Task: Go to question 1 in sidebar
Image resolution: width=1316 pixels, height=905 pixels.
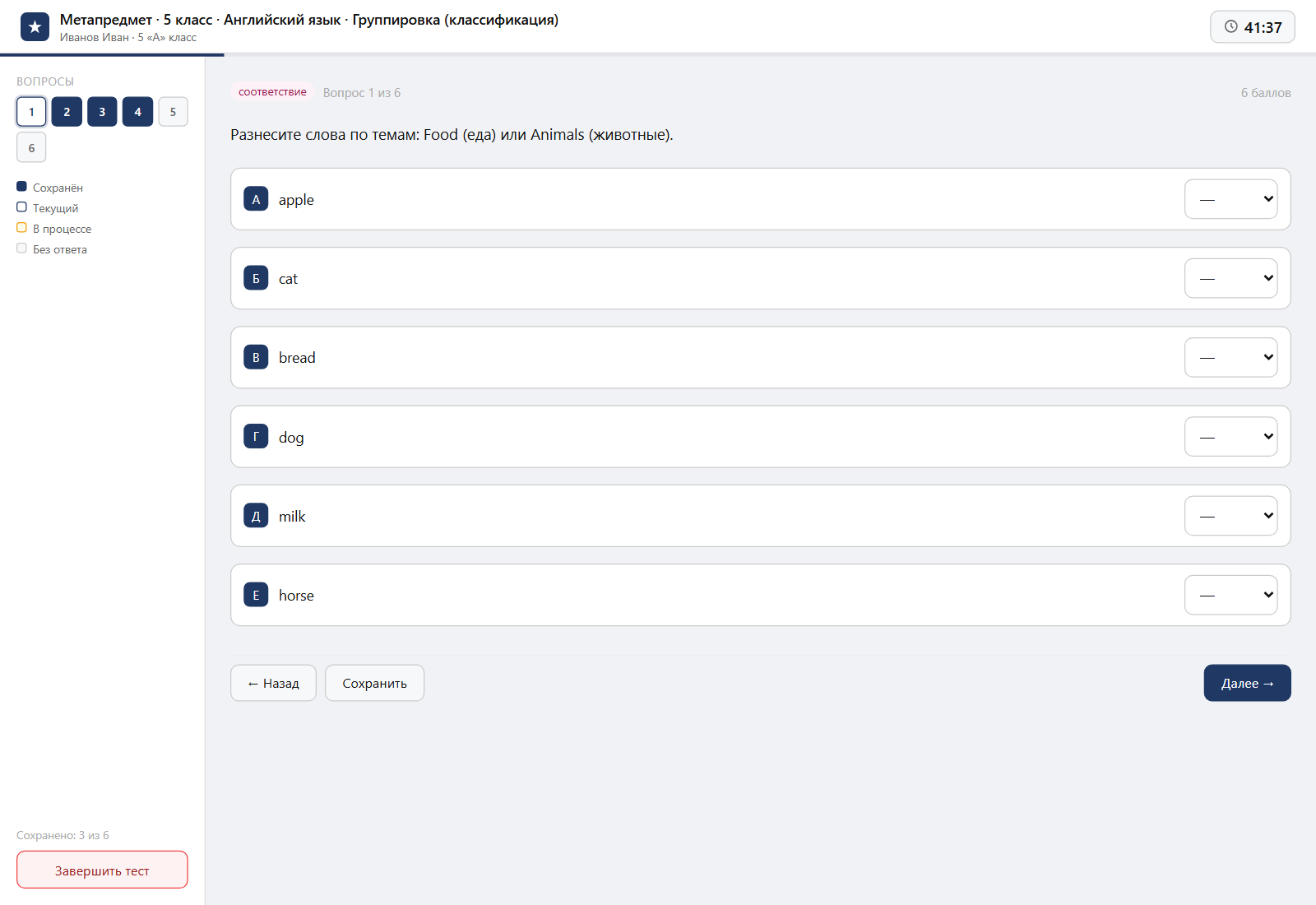Action: pos(31,112)
